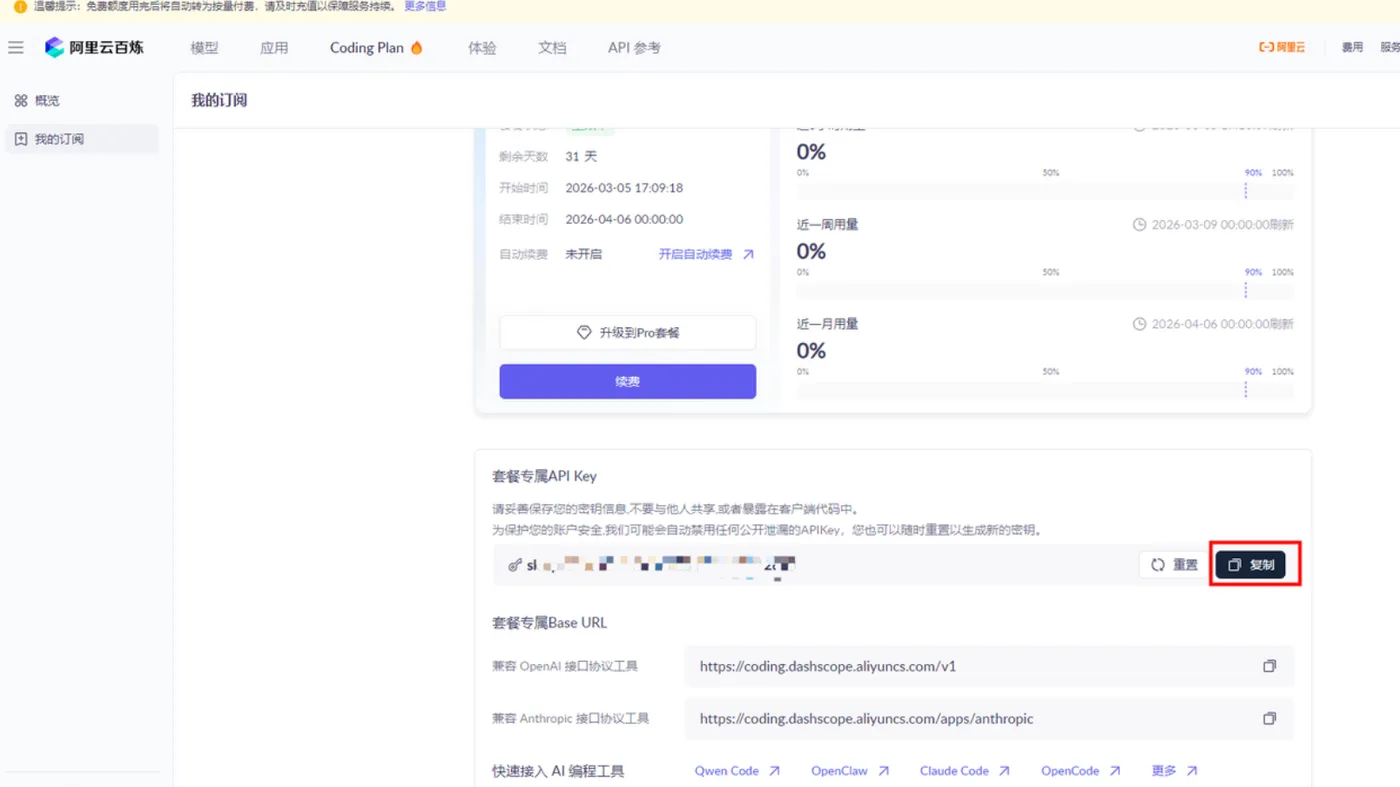This screenshot has height=787, width=1400.
Task: Open the hamburger navigation menu
Action: click(x=16, y=48)
